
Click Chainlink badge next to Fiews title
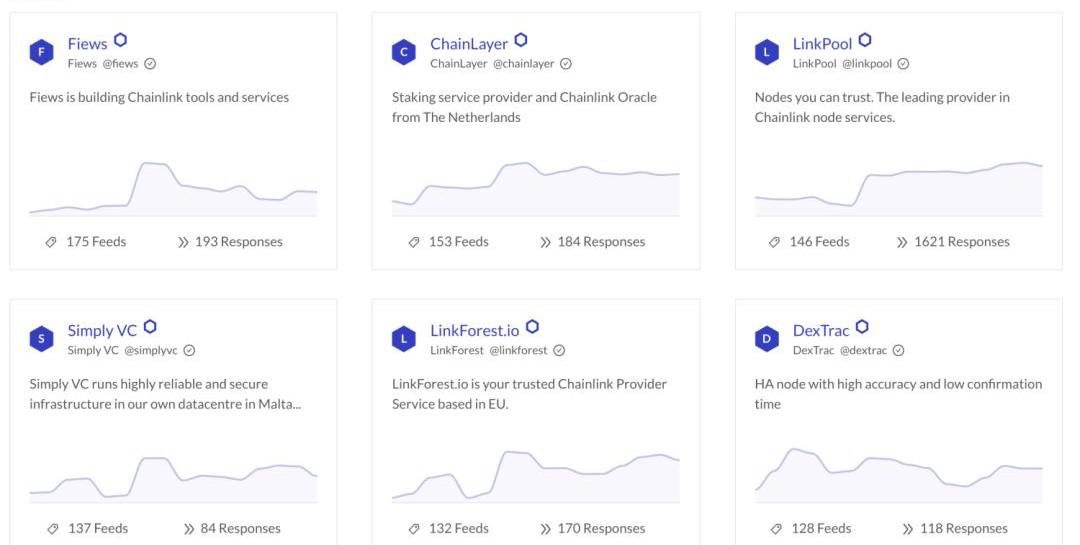click(x=120, y=41)
